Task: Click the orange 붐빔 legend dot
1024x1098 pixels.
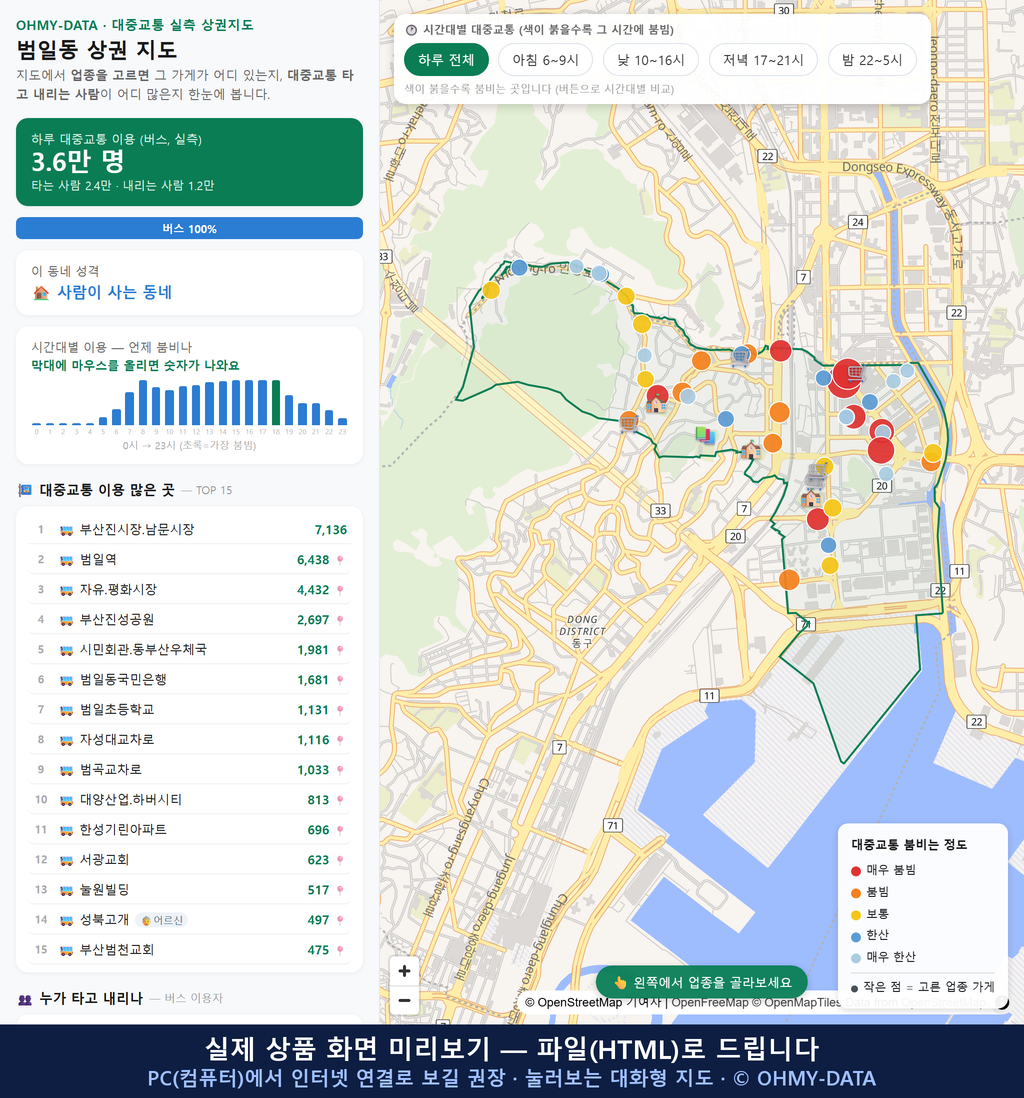Action: click(x=855, y=893)
